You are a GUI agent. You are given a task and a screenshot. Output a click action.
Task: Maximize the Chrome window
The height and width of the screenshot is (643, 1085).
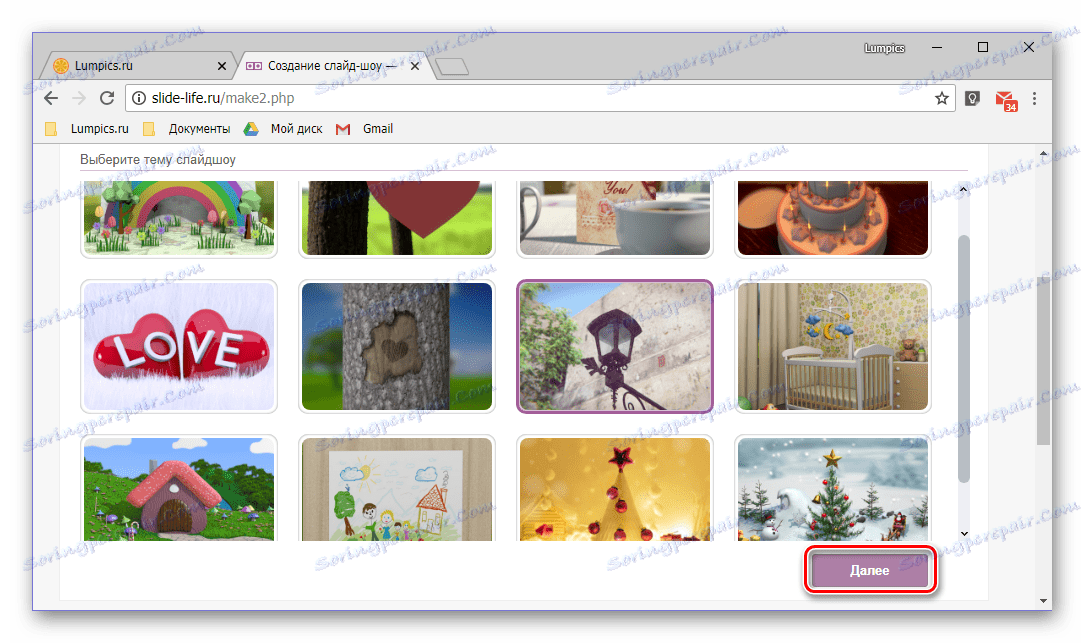pos(983,47)
